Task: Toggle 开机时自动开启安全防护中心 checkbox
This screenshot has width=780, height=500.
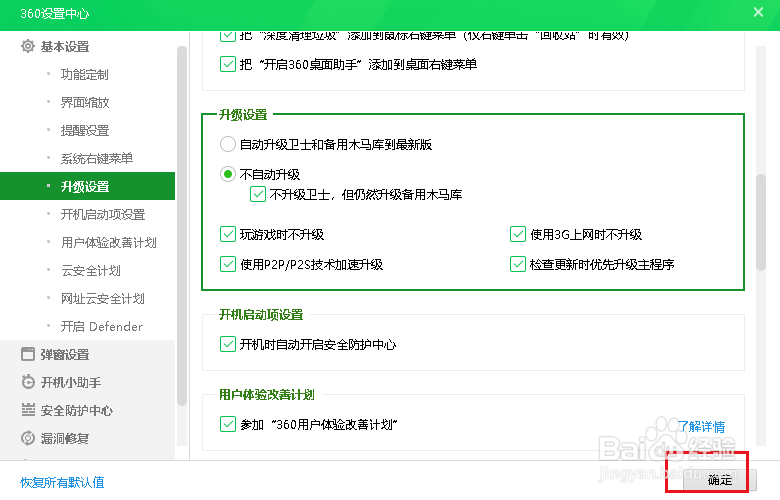Action: (227, 344)
